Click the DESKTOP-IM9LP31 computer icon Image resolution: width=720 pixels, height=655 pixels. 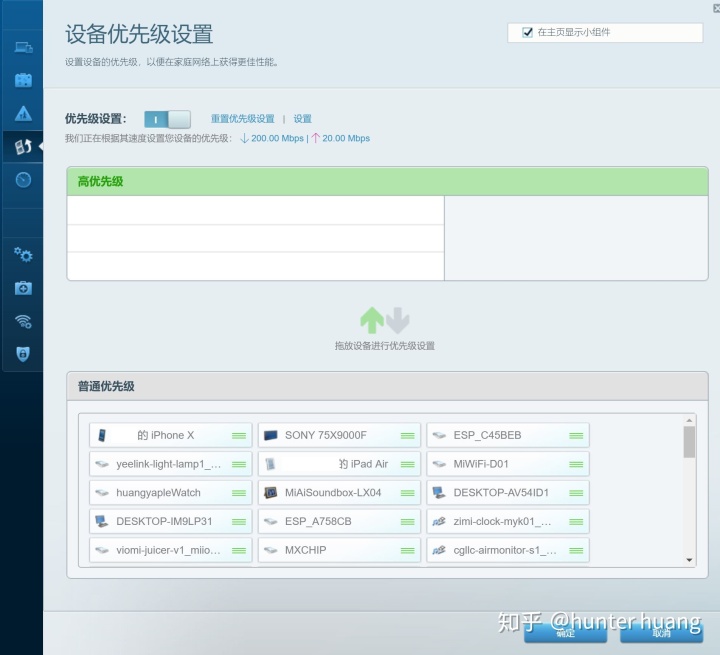pyautogui.click(x=101, y=521)
